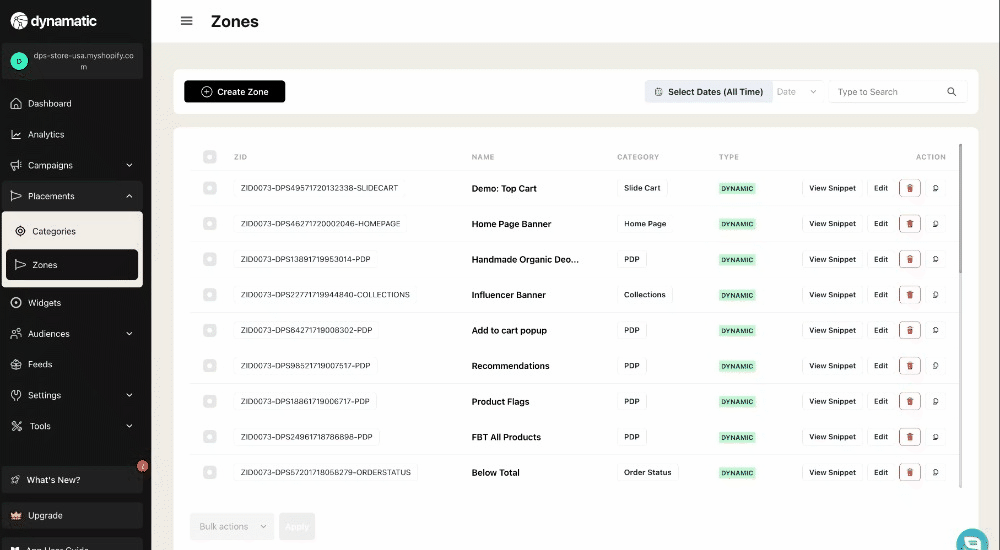
Task: Delete the Product Flags zone
Action: coord(909,402)
